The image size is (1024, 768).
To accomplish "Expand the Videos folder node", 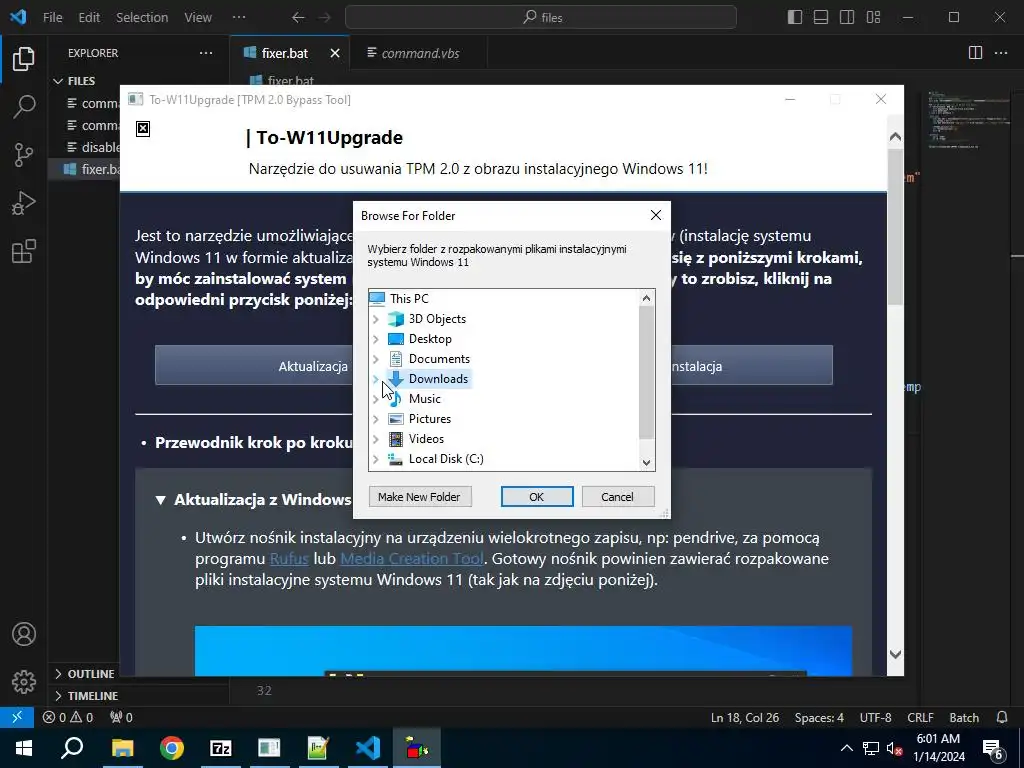I will coord(376,439).
